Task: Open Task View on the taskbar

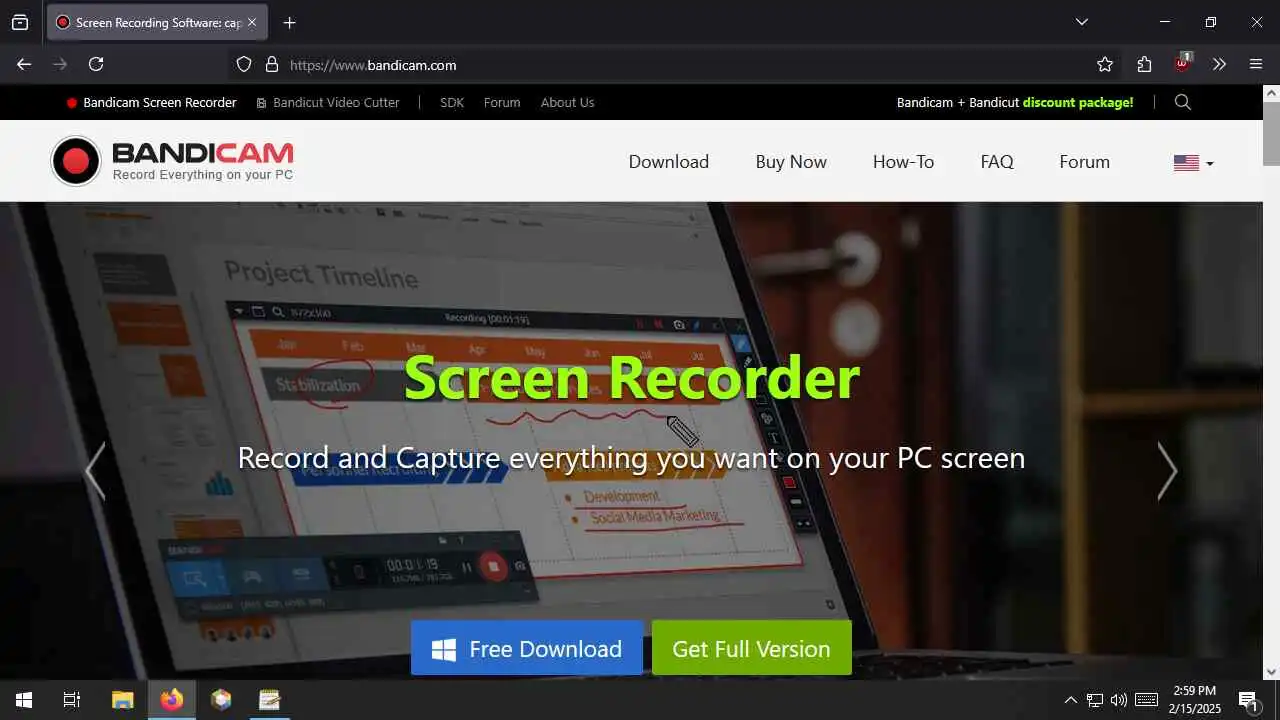Action: [x=72, y=700]
